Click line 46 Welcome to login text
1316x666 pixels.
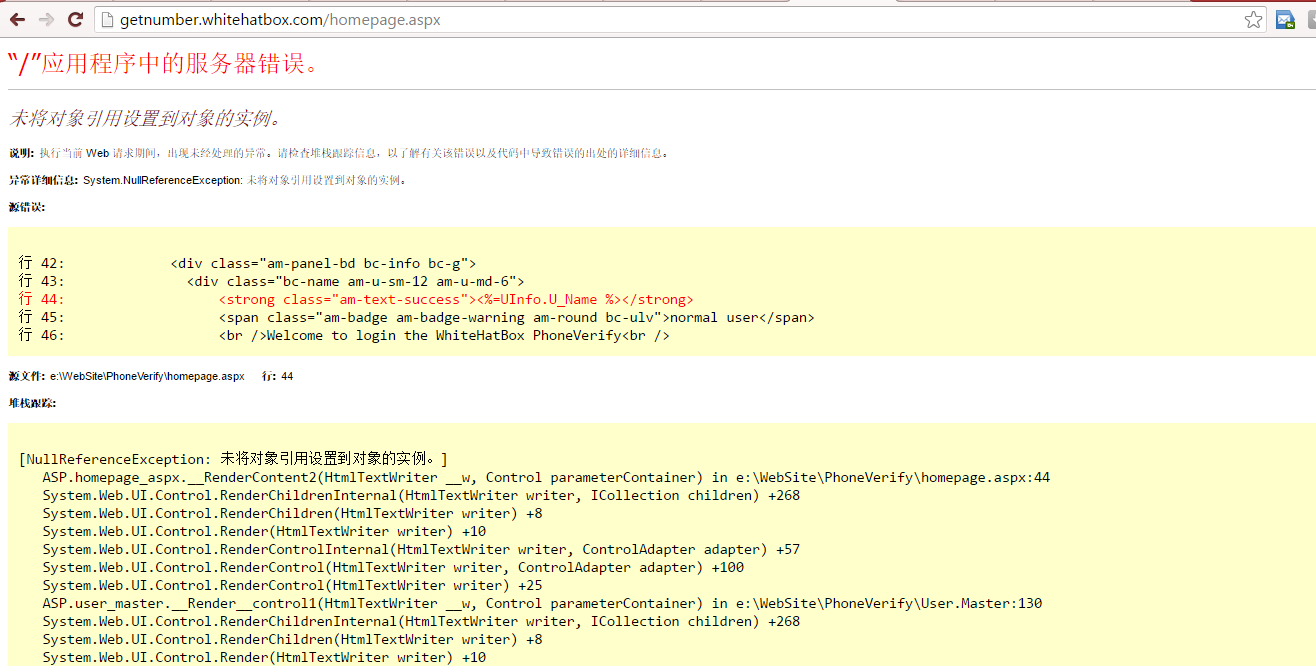pos(444,335)
